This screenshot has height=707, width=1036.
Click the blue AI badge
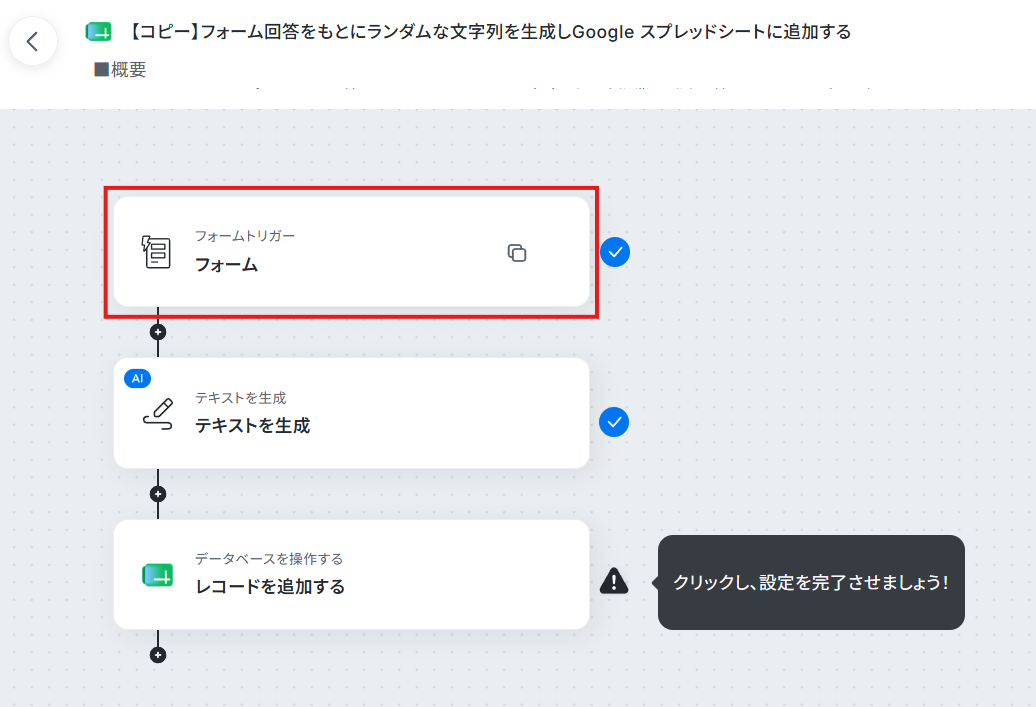[x=137, y=379]
